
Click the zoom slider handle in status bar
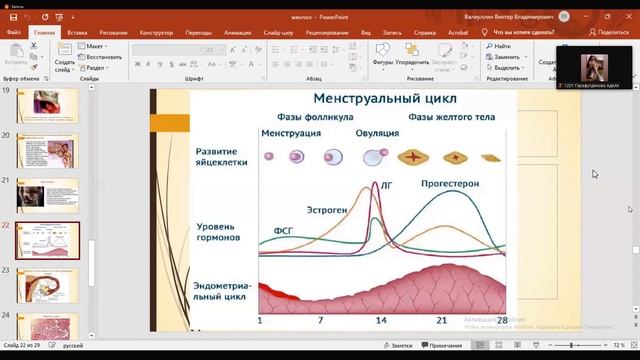(571, 345)
